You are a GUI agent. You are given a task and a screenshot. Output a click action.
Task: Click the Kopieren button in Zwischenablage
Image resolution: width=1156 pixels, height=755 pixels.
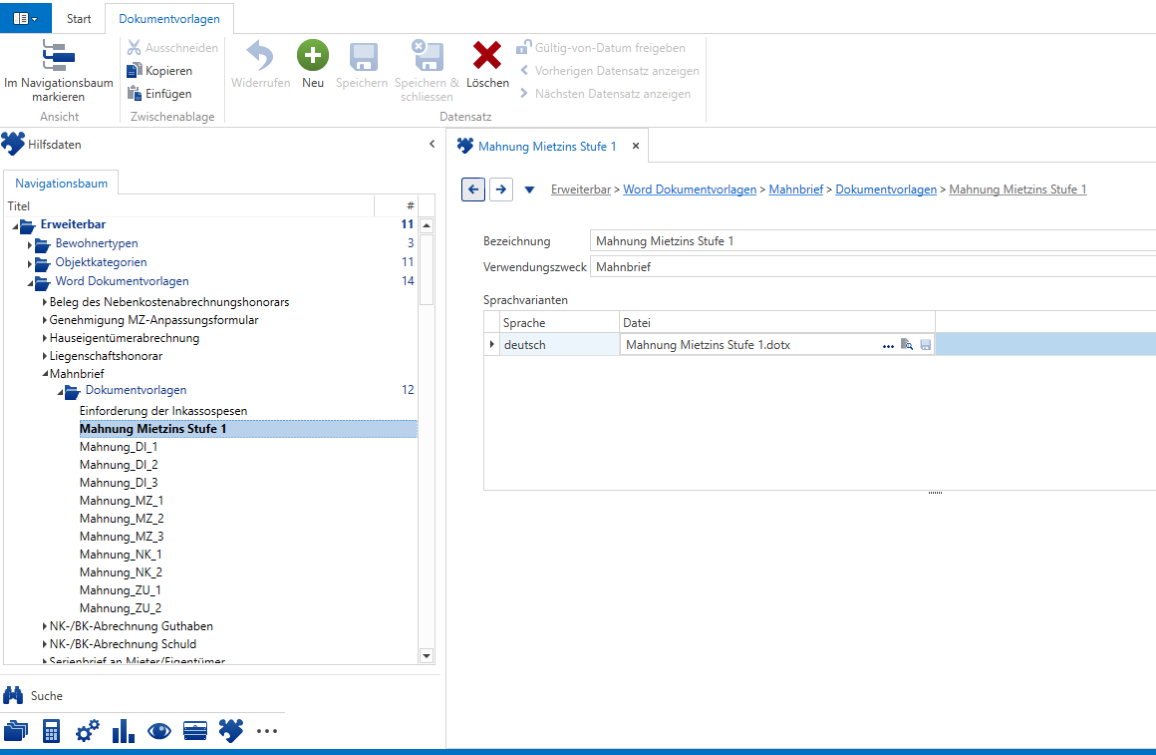tap(160, 71)
